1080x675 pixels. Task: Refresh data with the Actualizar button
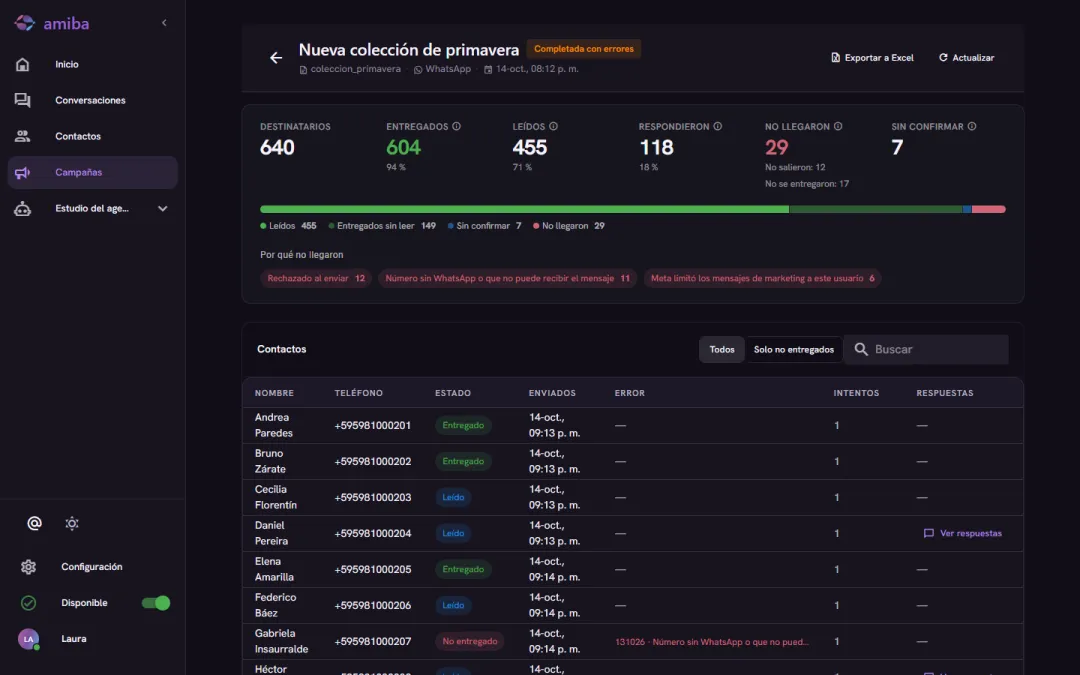[966, 58]
